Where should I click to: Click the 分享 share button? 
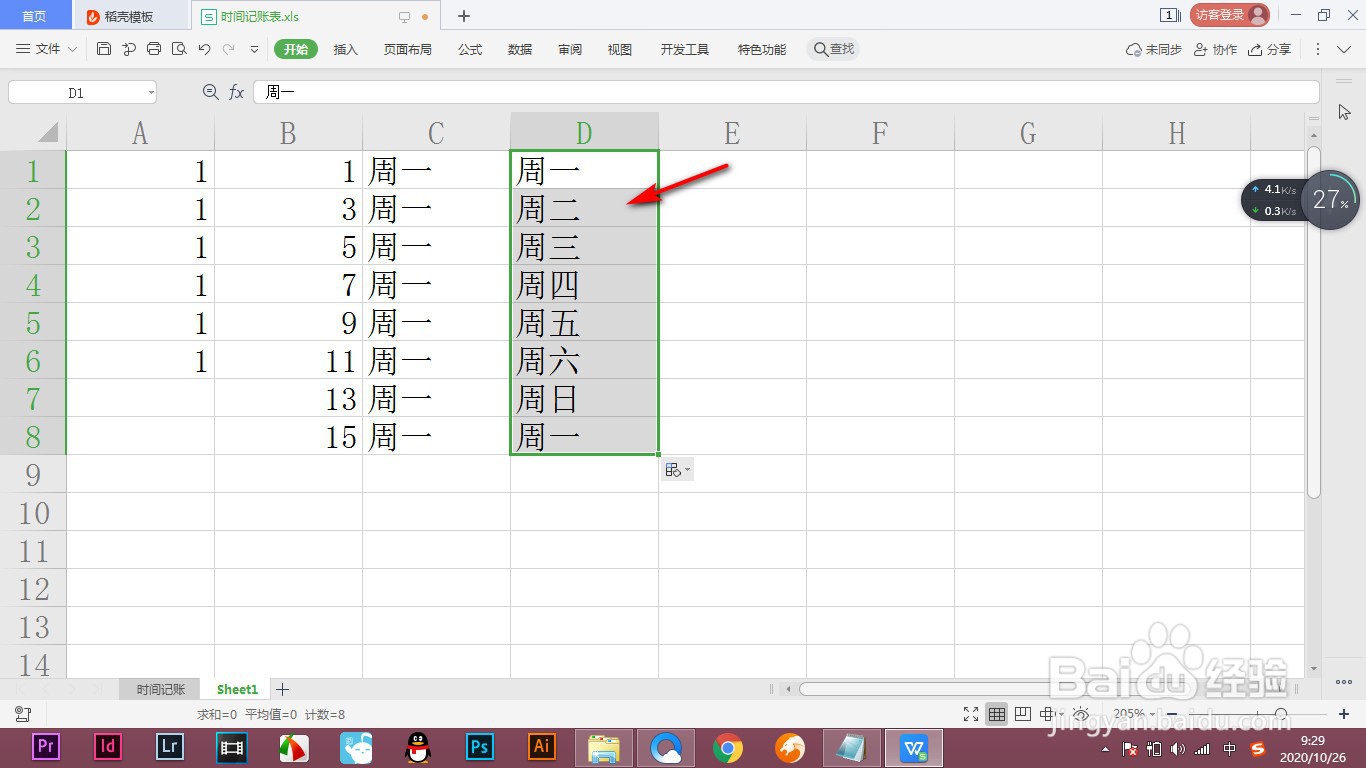pyautogui.click(x=1277, y=48)
